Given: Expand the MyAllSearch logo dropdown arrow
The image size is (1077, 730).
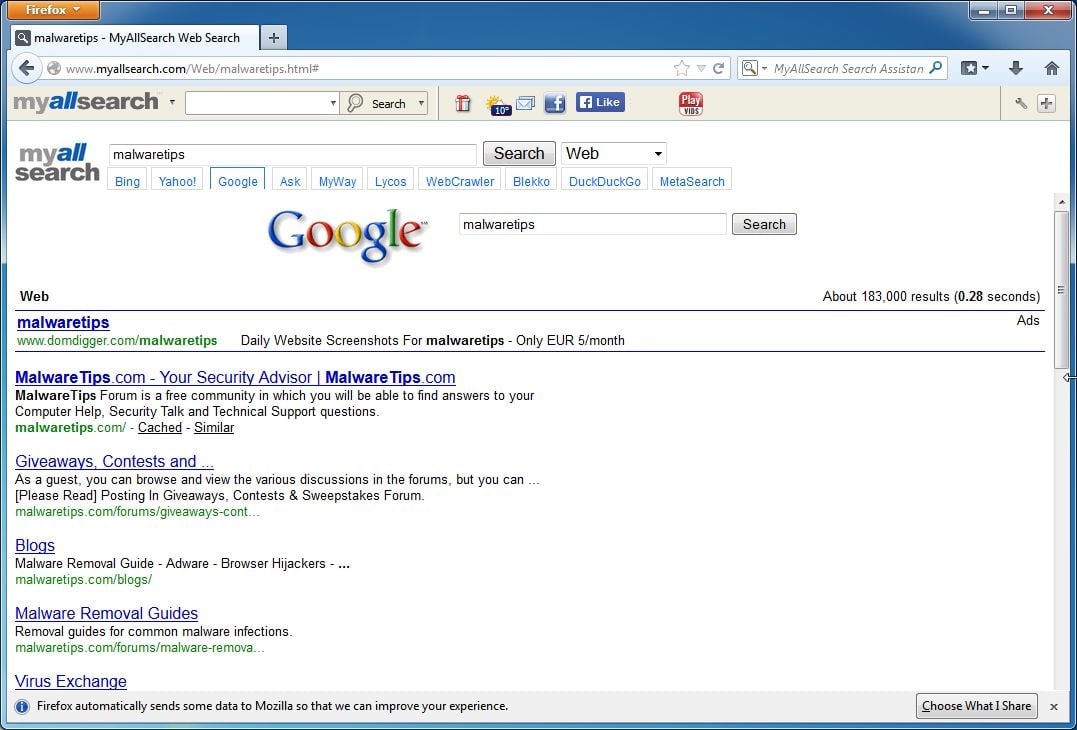Looking at the screenshot, I should coord(172,103).
